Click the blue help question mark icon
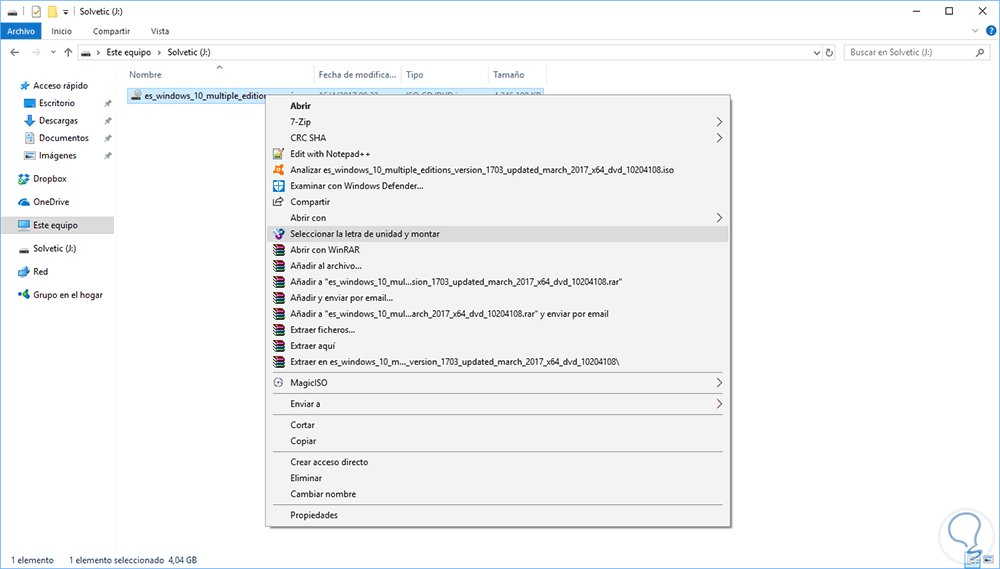1000x569 pixels. [990, 31]
